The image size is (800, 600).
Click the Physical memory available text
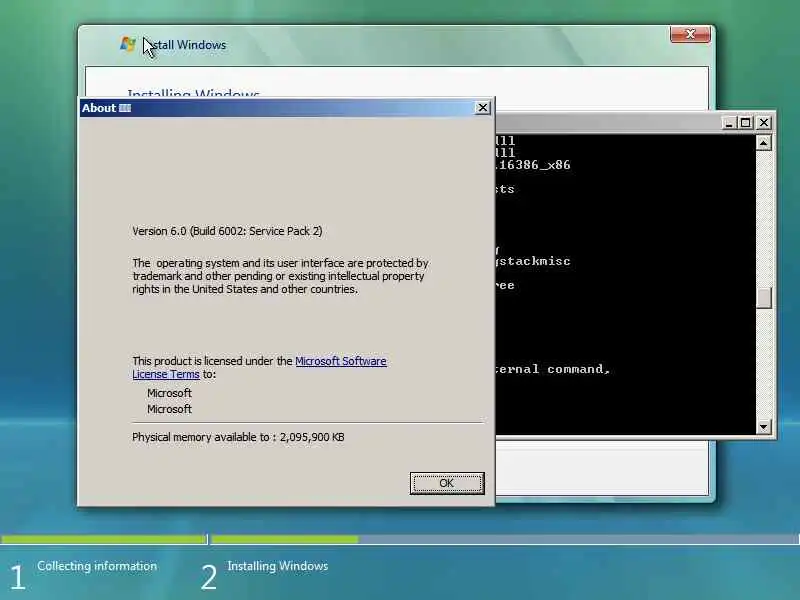point(238,437)
